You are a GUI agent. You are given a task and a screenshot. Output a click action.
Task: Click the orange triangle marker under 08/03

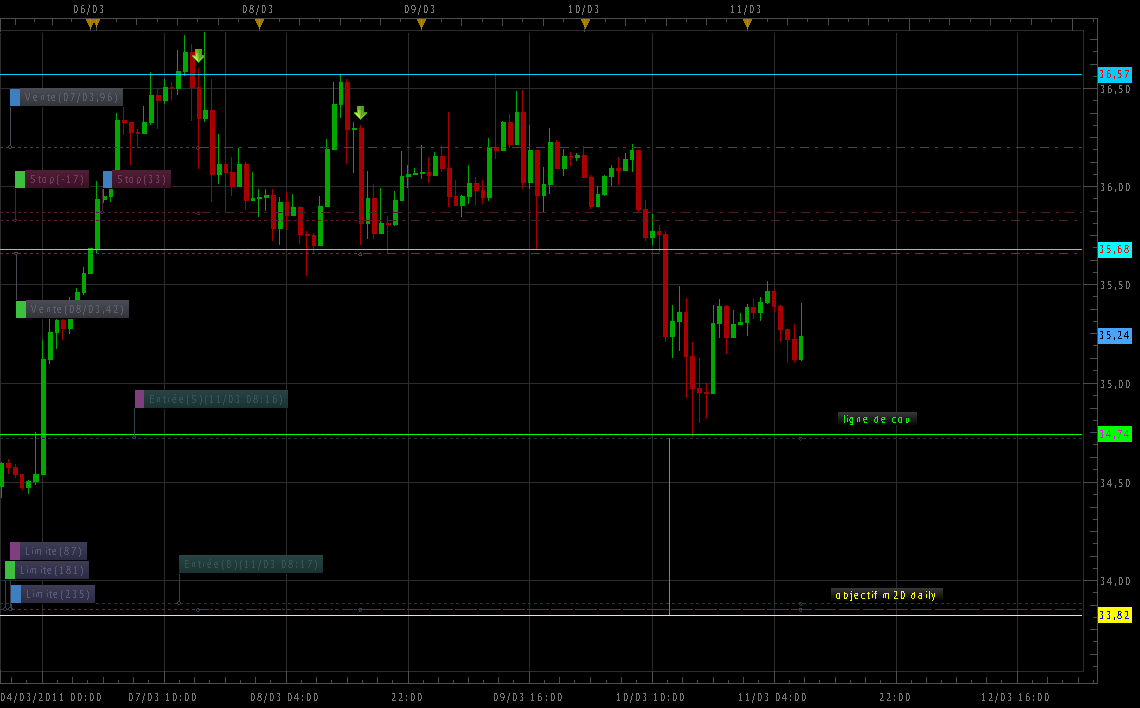click(259, 24)
